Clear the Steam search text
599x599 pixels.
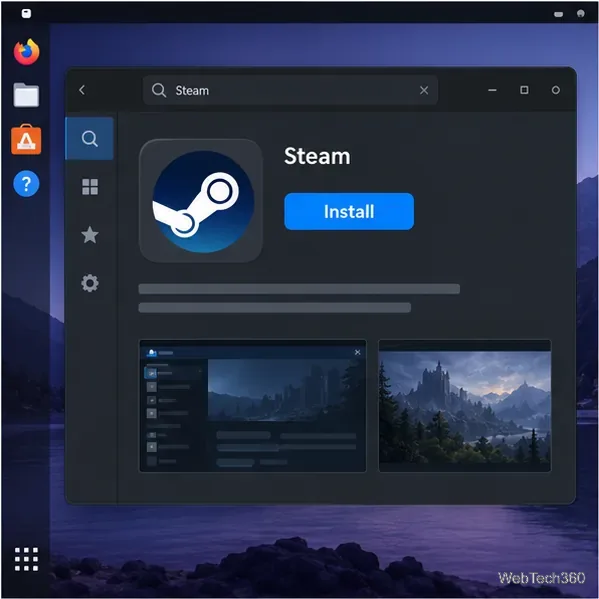click(424, 91)
